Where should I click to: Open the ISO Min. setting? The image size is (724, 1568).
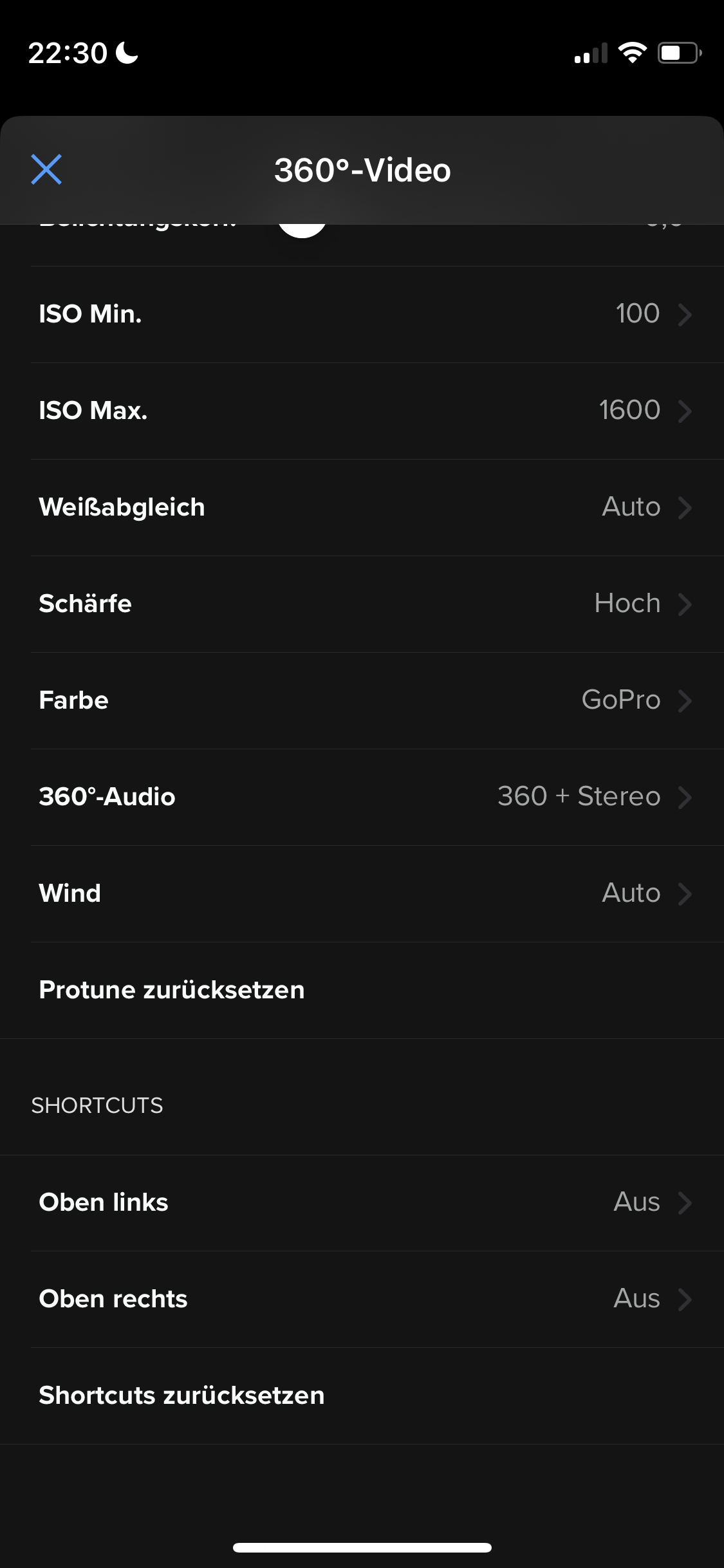362,314
